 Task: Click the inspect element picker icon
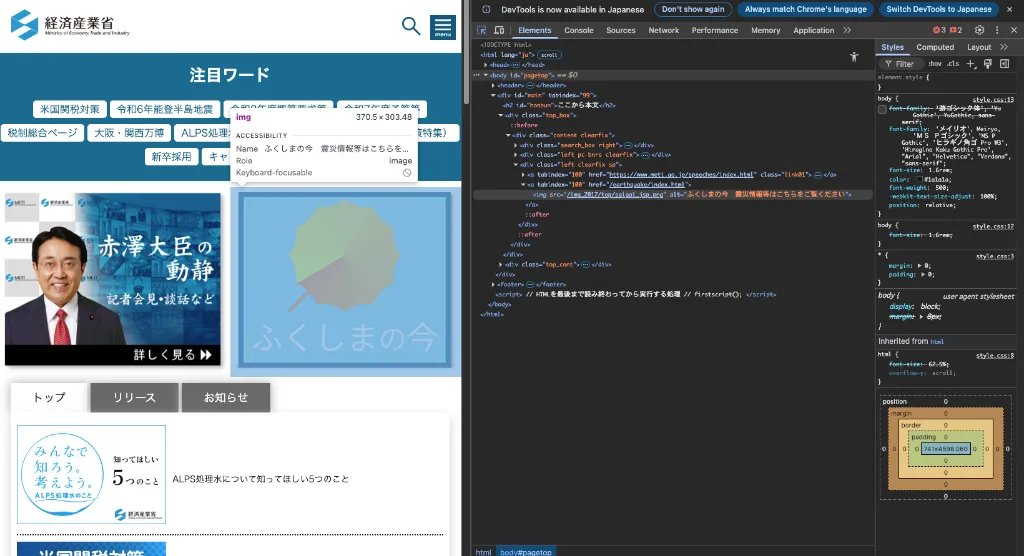coord(482,30)
